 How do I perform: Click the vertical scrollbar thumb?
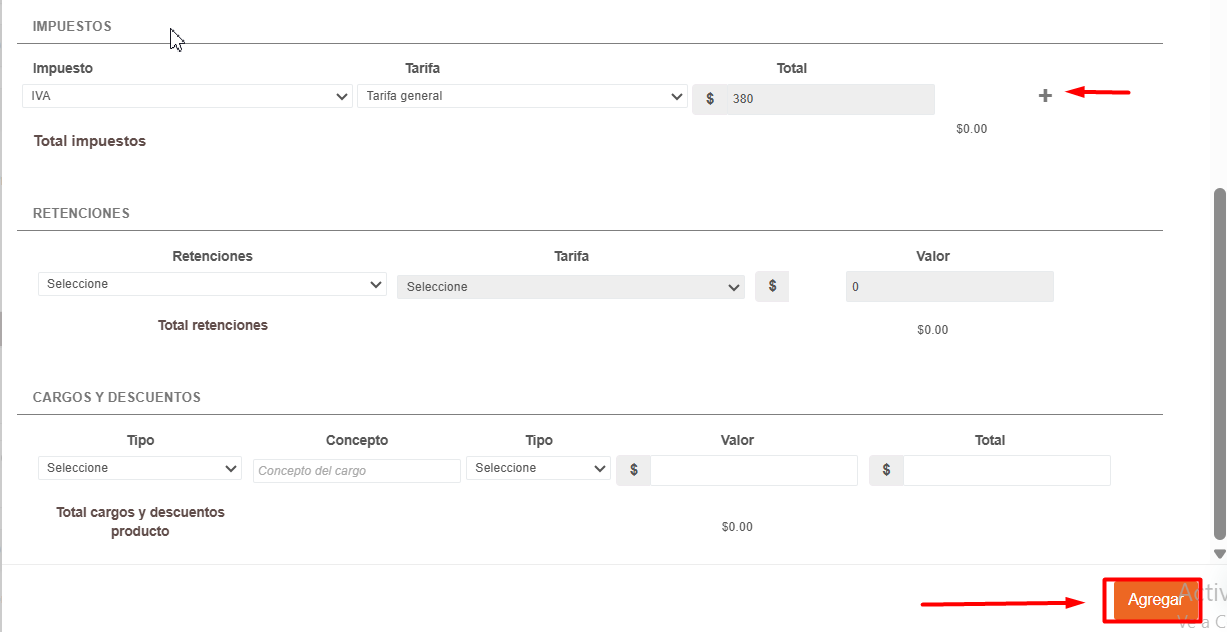tap(1219, 365)
